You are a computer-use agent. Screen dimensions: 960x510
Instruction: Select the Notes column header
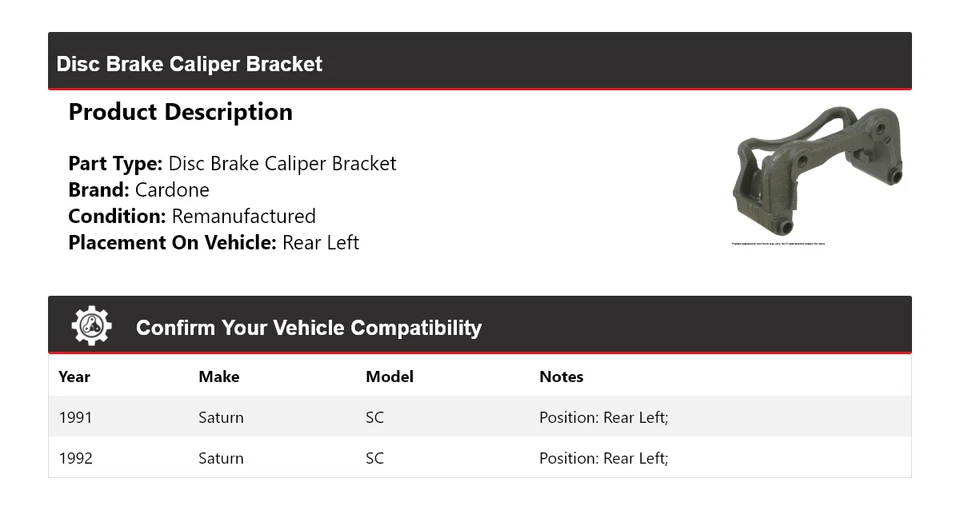tap(561, 377)
